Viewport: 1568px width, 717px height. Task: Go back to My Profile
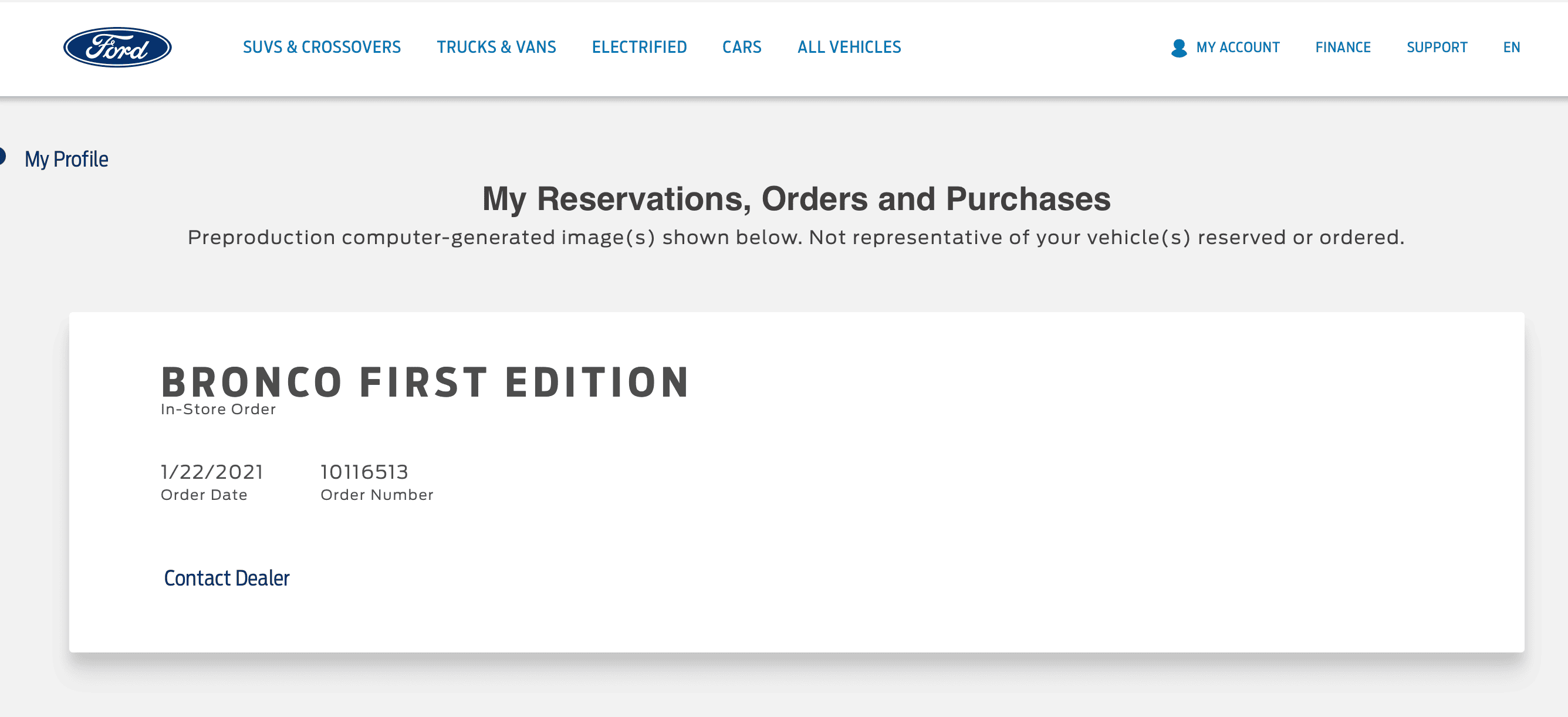point(66,160)
